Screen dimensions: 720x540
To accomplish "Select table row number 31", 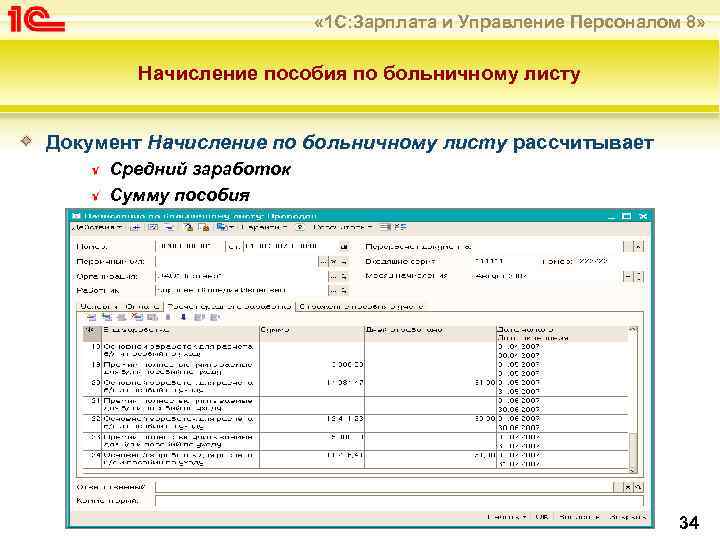I will click(x=355, y=405).
